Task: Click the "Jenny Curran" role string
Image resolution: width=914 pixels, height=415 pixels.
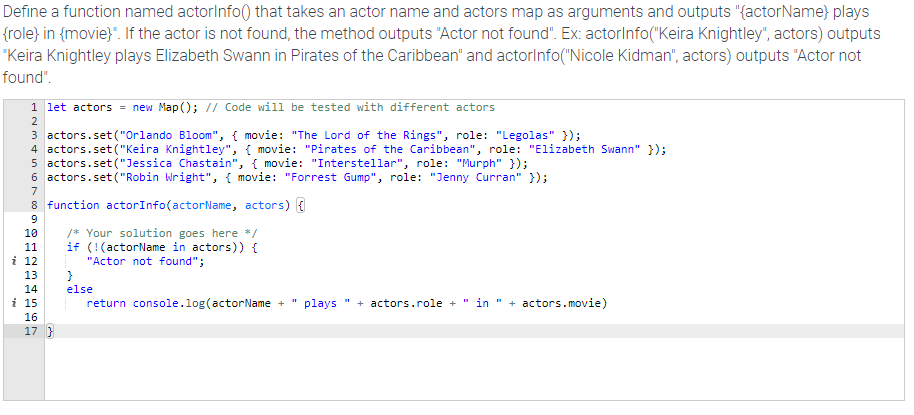Action: tap(475, 177)
